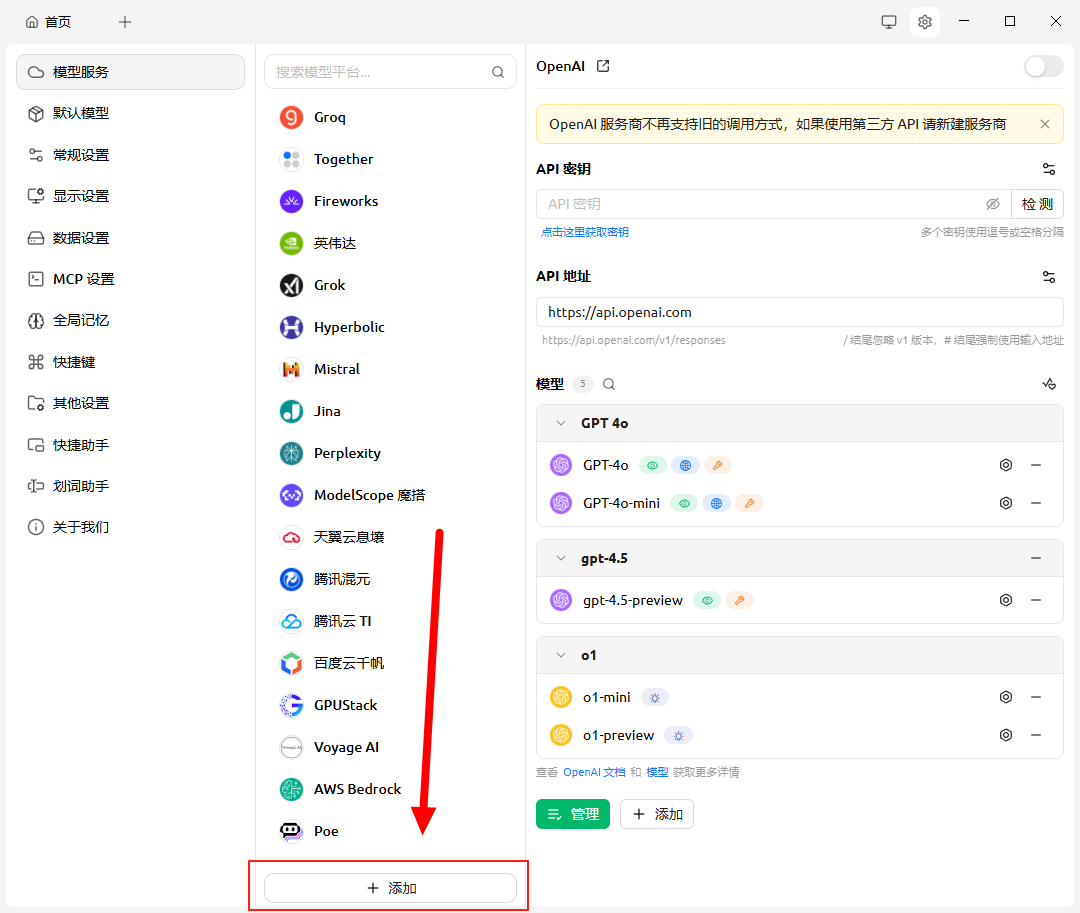Open API address settings icon
Image resolution: width=1080 pixels, height=913 pixels.
tap(1048, 277)
